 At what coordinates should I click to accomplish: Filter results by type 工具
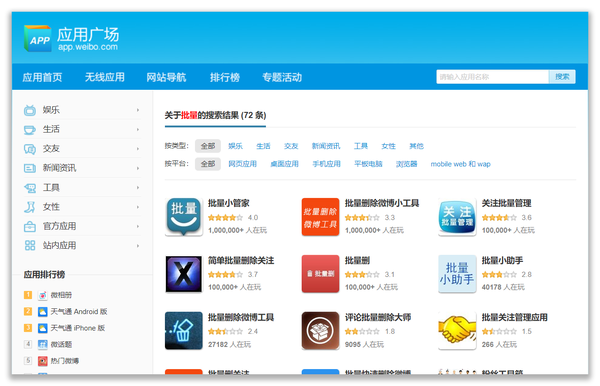coord(361,146)
